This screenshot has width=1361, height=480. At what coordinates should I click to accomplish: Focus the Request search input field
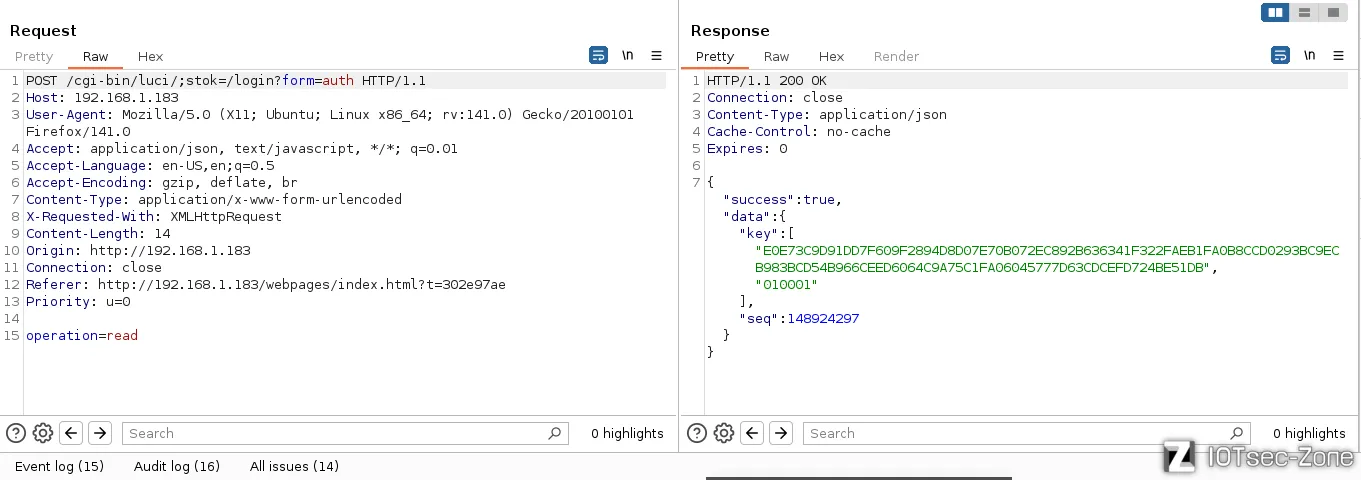pyautogui.click(x=345, y=433)
